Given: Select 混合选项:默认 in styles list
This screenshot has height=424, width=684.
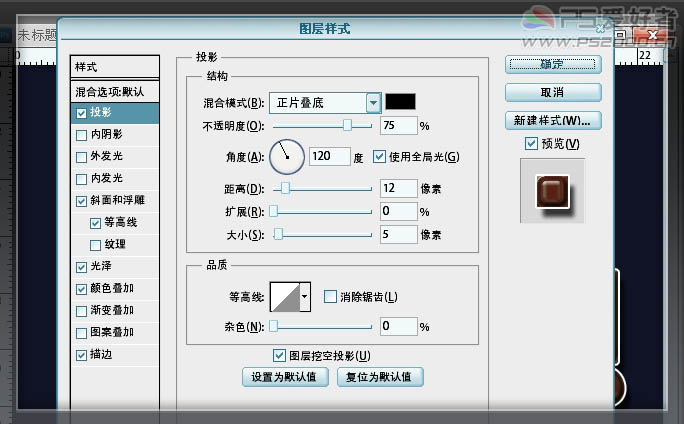Looking at the screenshot, I should [115, 92].
